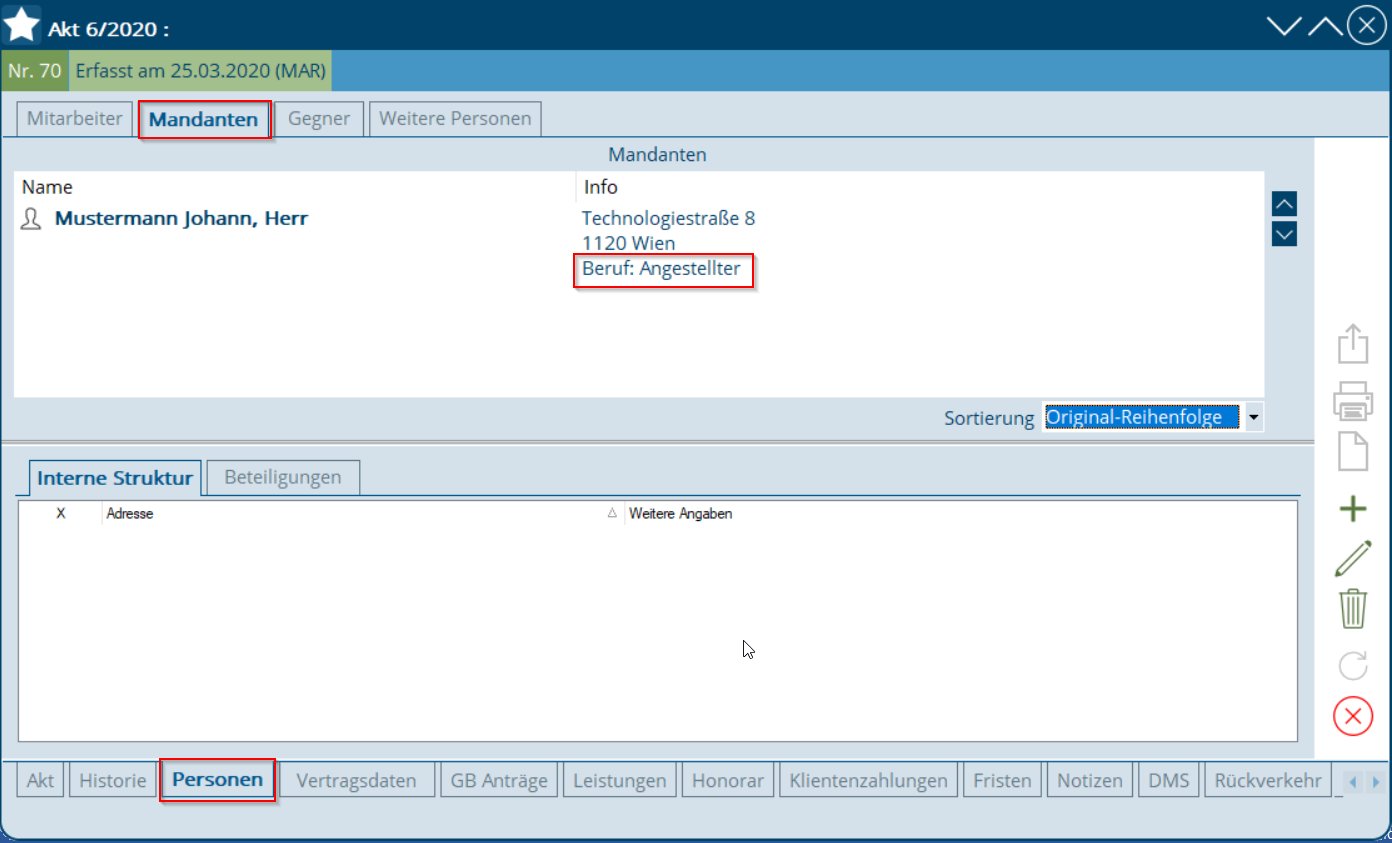Screen dimensions: 1392x843
Task: Open the Honorar tab
Action: point(728,780)
